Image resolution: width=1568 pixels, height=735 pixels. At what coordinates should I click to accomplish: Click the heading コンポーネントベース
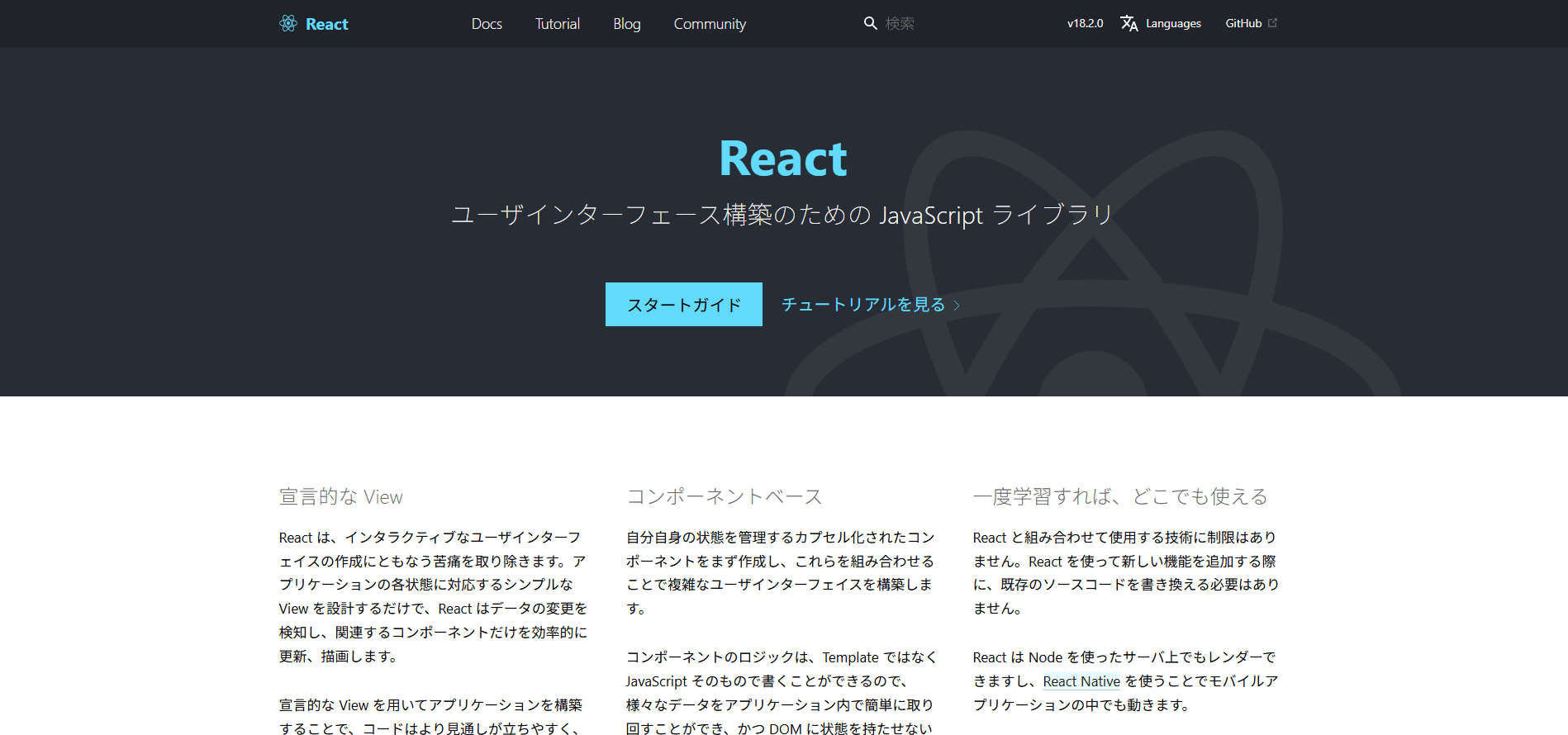tap(725, 496)
